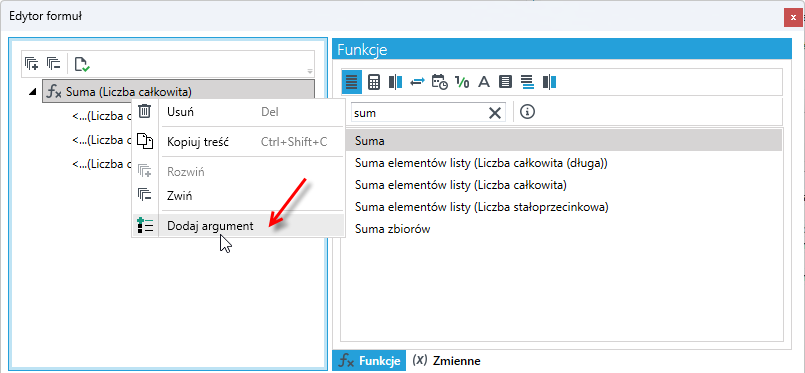Click the copy icon next to Kopiuj treść
The height and width of the screenshot is (373, 805).
(x=145, y=141)
